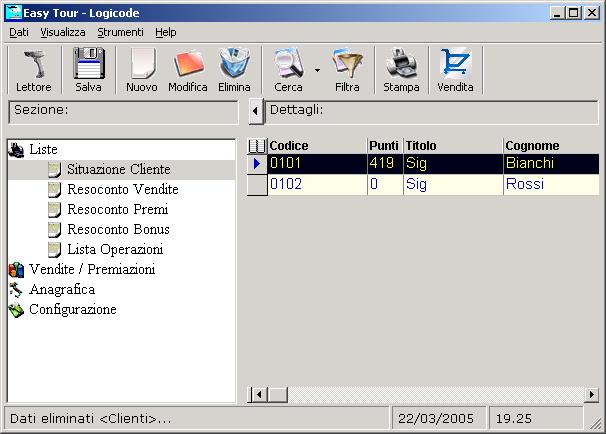The height and width of the screenshot is (434, 606).
Task: Collapse the Dettagli panel arrow button
Action: pos(255,111)
